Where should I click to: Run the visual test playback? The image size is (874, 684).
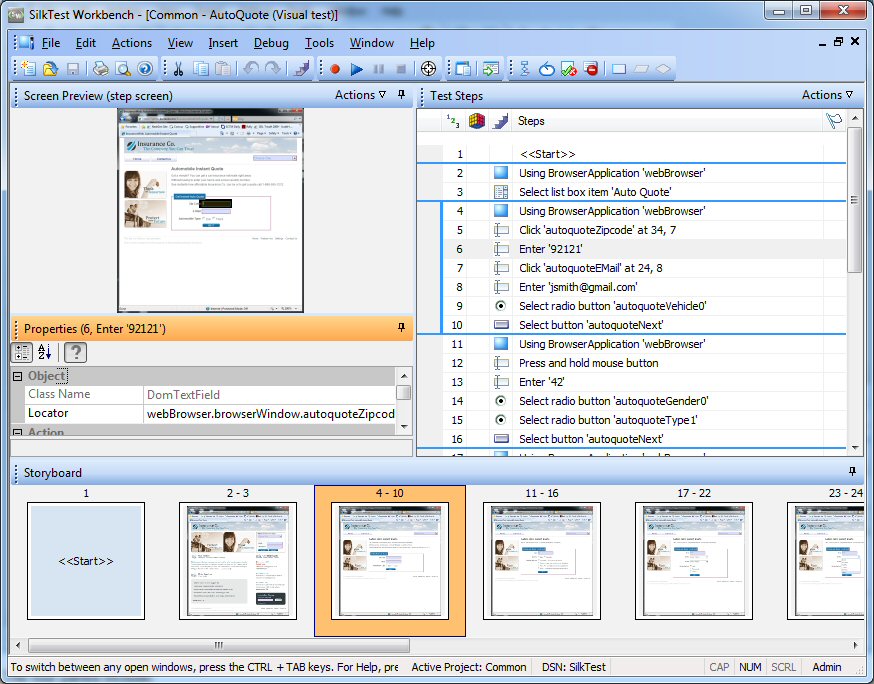pos(357,69)
